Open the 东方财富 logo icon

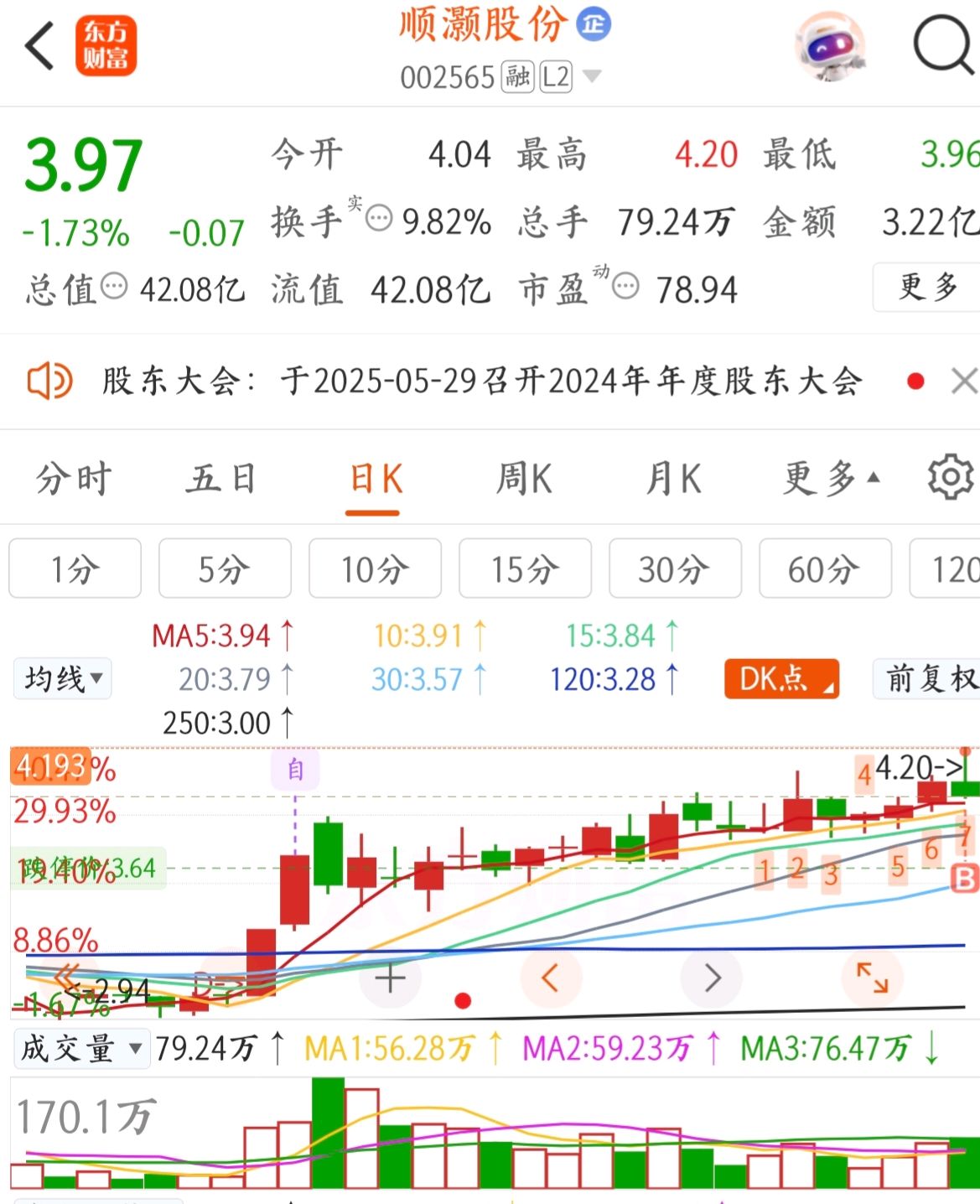tap(106, 45)
